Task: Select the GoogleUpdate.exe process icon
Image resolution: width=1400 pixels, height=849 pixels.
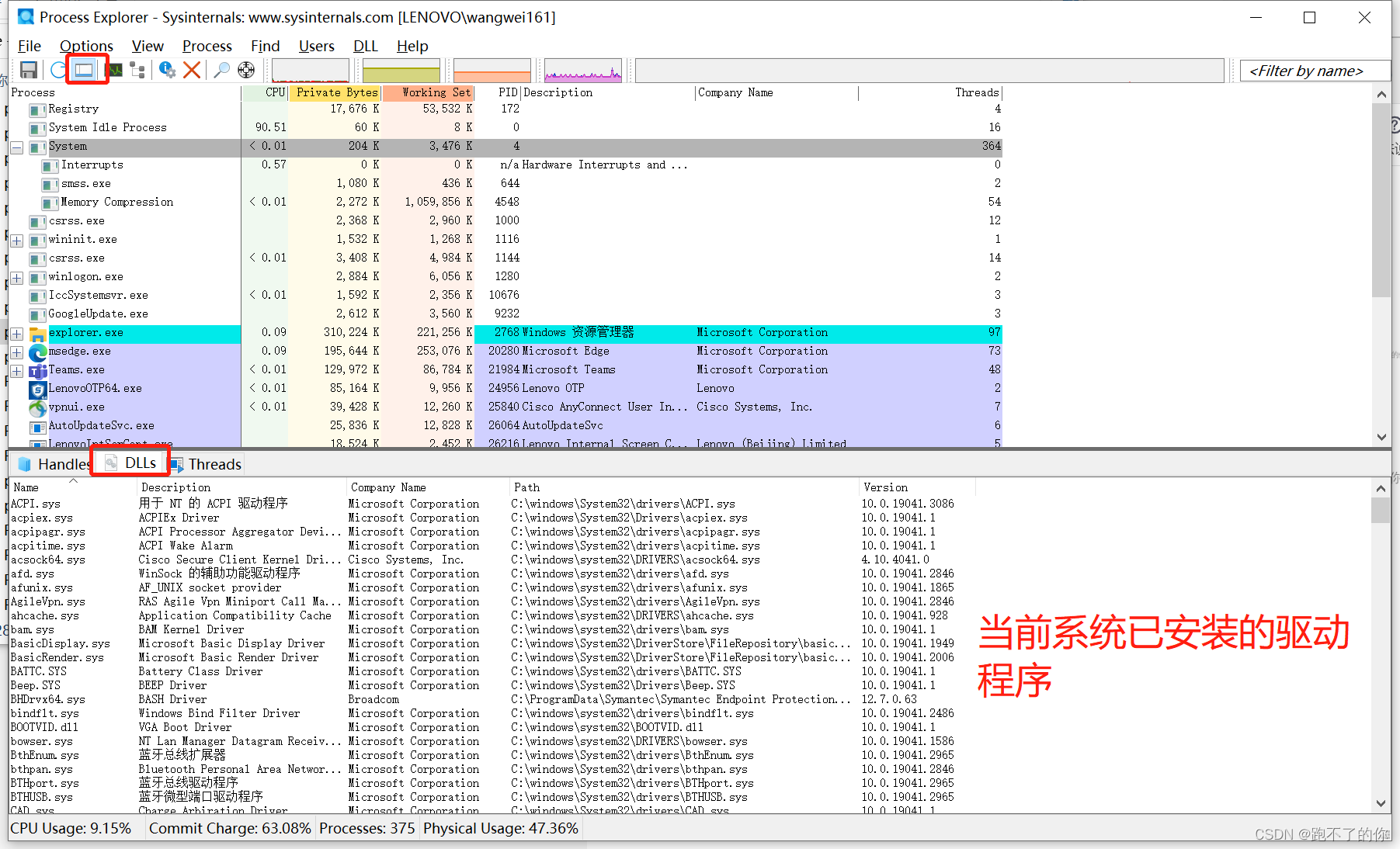Action: pyautogui.click(x=37, y=314)
